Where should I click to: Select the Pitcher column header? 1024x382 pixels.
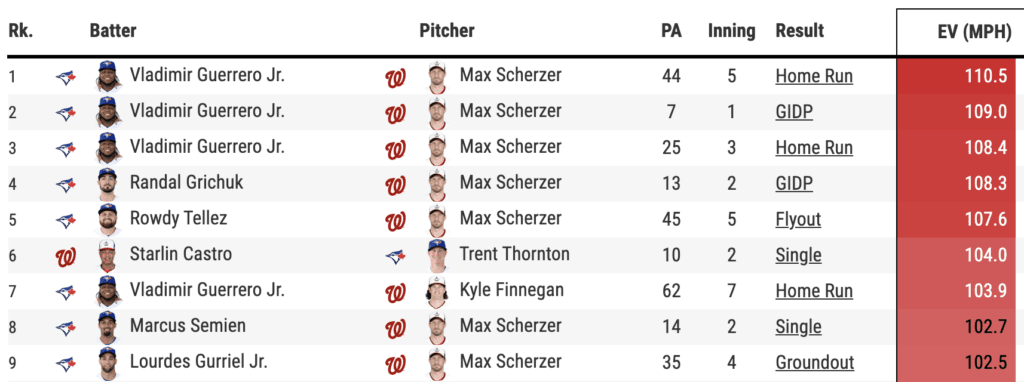pos(447,31)
